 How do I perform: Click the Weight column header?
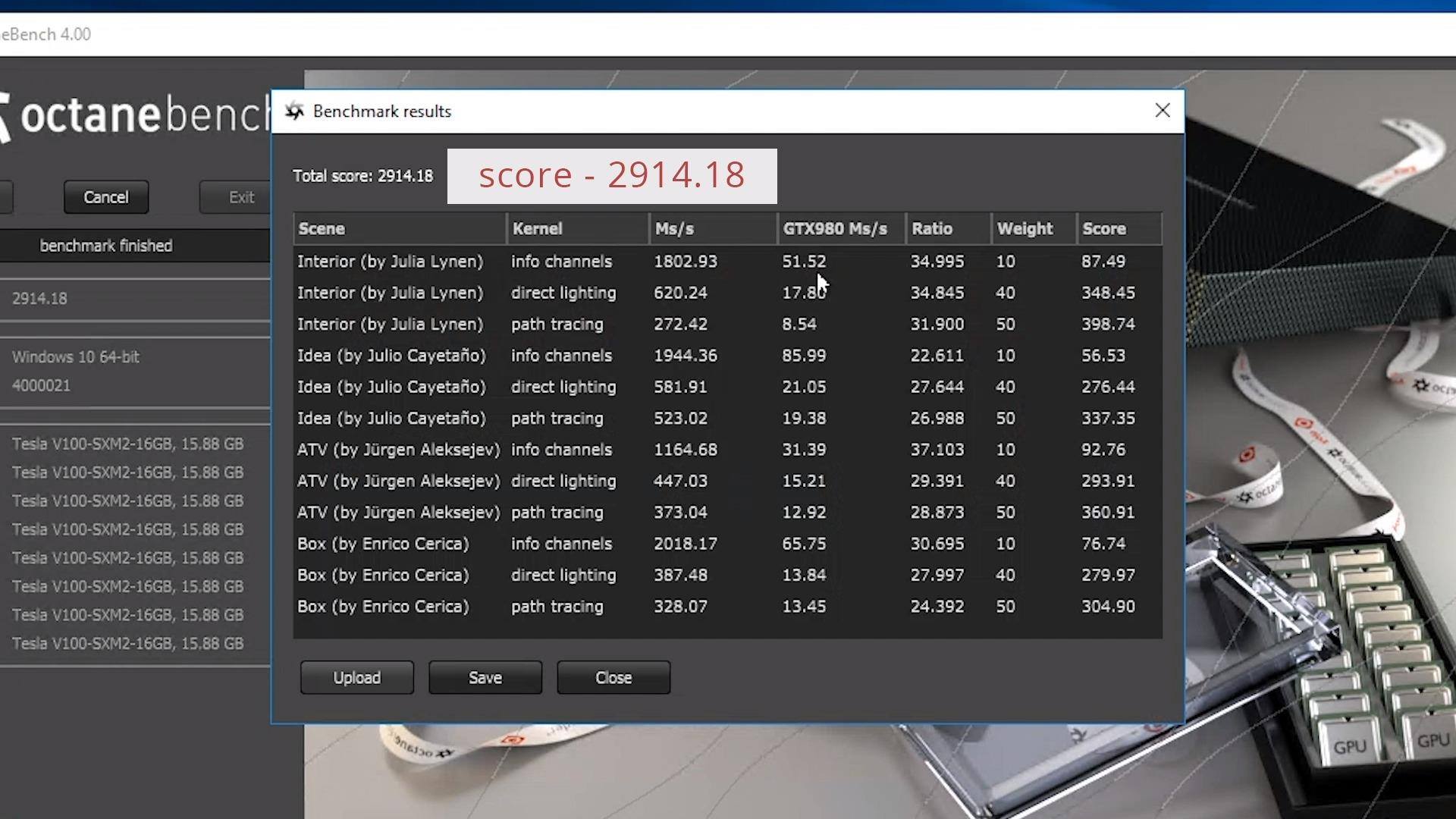(x=1034, y=228)
